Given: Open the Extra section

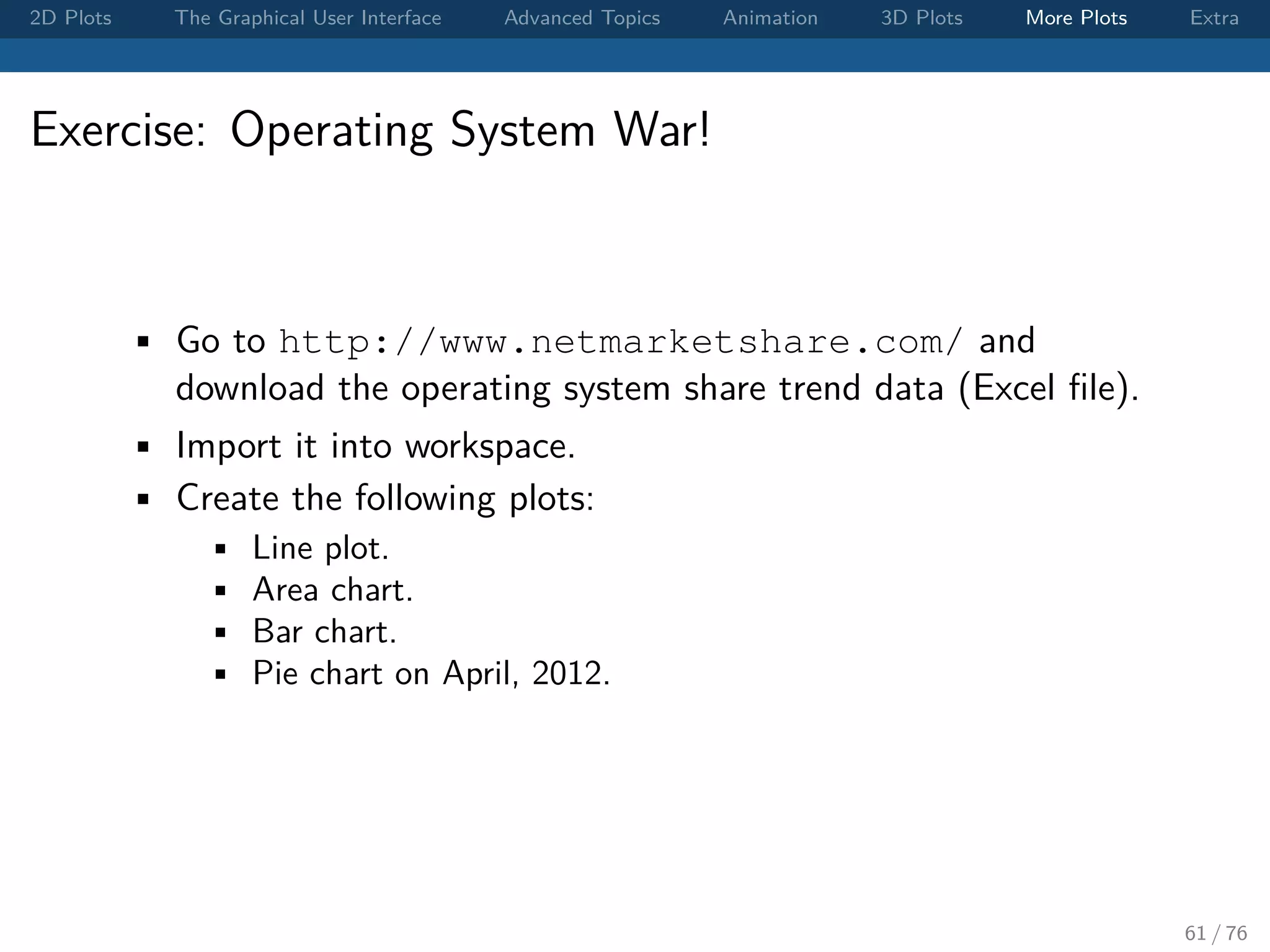Looking at the screenshot, I should click(x=1214, y=17).
